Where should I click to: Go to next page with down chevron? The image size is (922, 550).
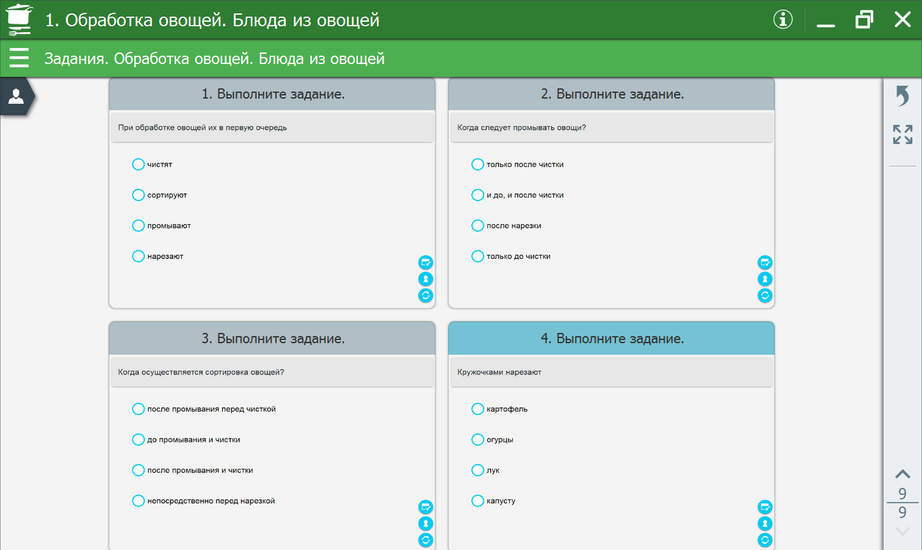(902, 530)
